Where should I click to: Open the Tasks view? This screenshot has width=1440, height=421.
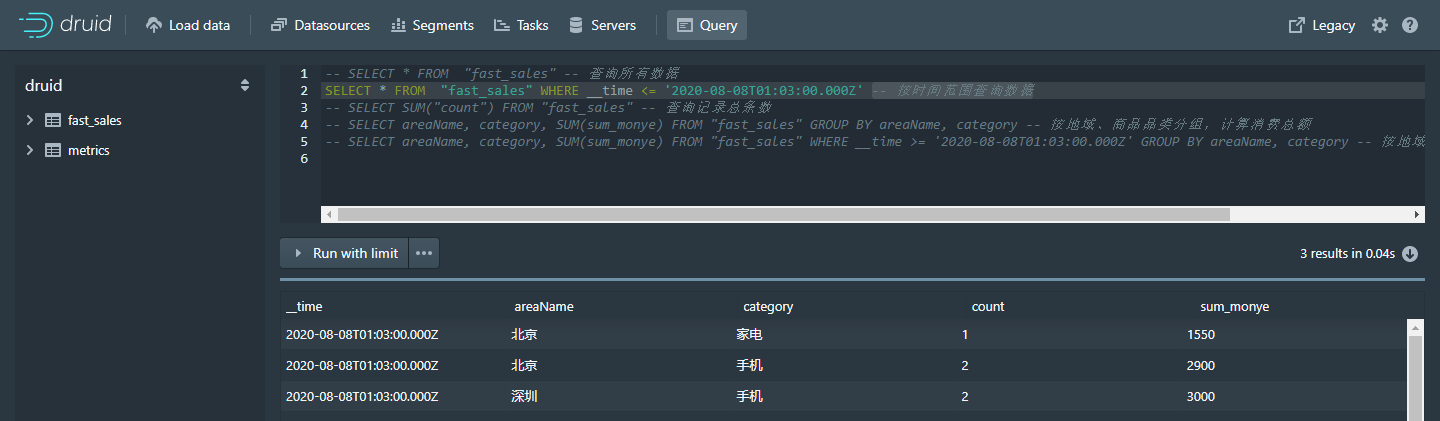coord(521,25)
